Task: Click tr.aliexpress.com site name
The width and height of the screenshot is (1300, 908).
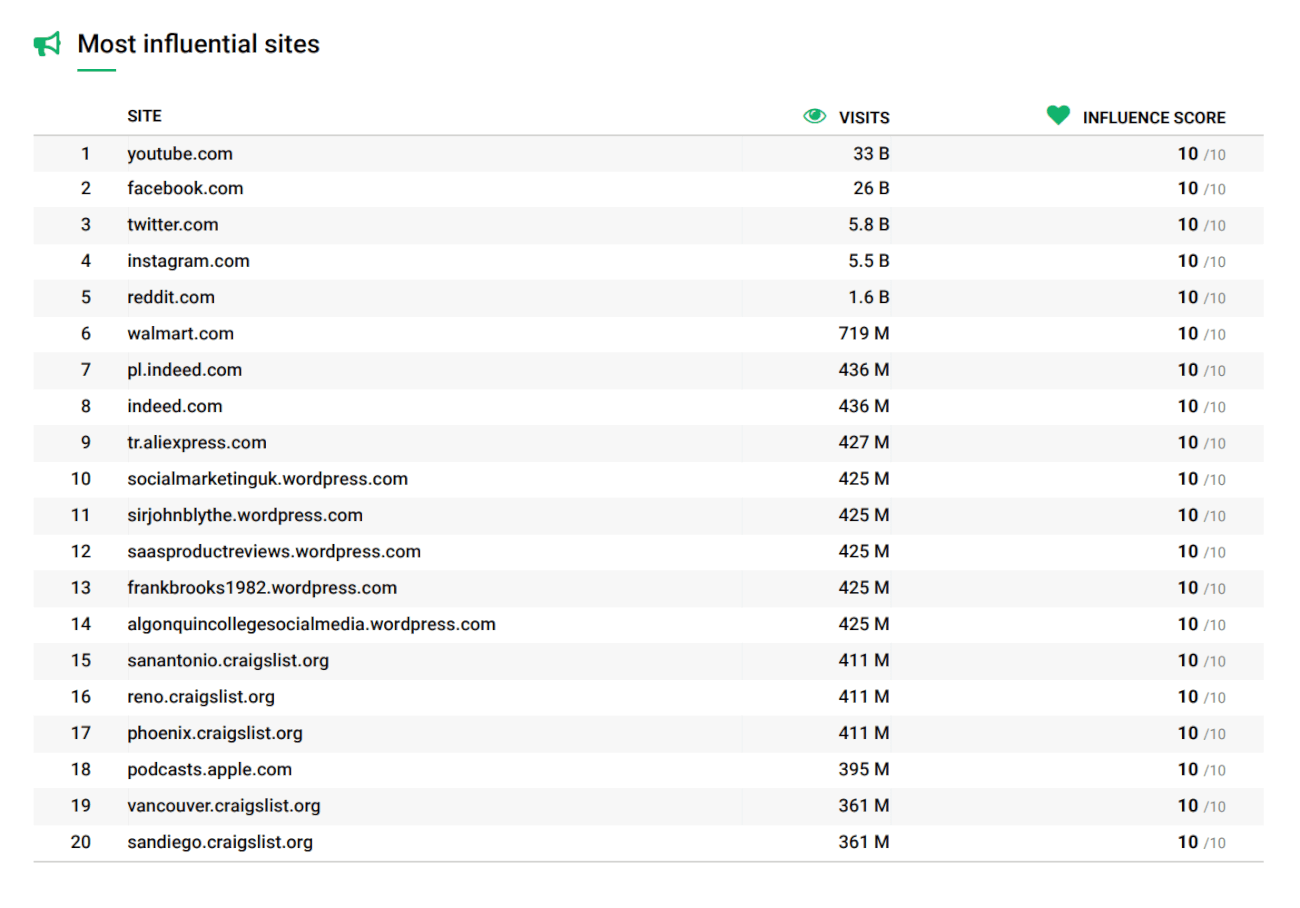Action: tap(197, 443)
